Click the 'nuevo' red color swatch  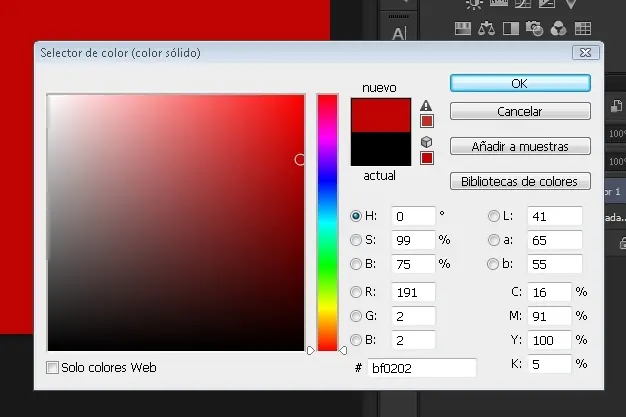pos(381,115)
